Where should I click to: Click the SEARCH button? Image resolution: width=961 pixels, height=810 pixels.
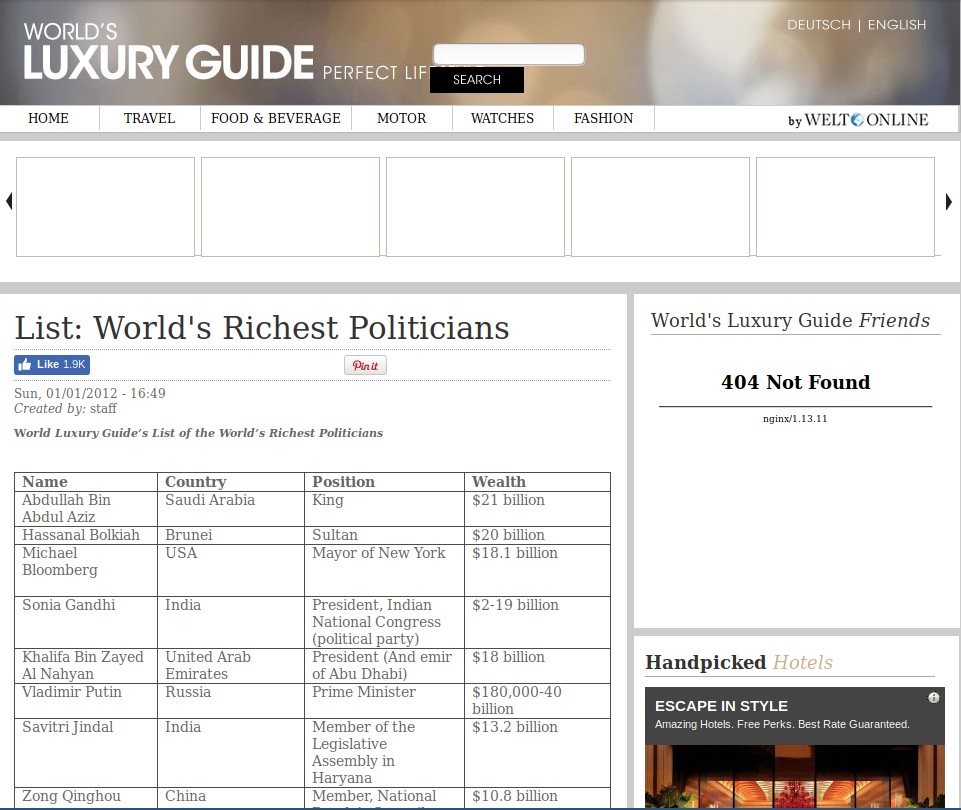click(477, 80)
